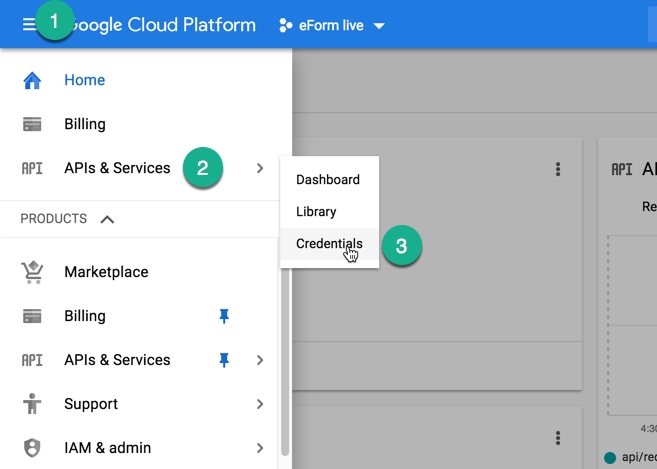Click the pinned APIs & Services label
This screenshot has height=469, width=657.
click(117, 360)
